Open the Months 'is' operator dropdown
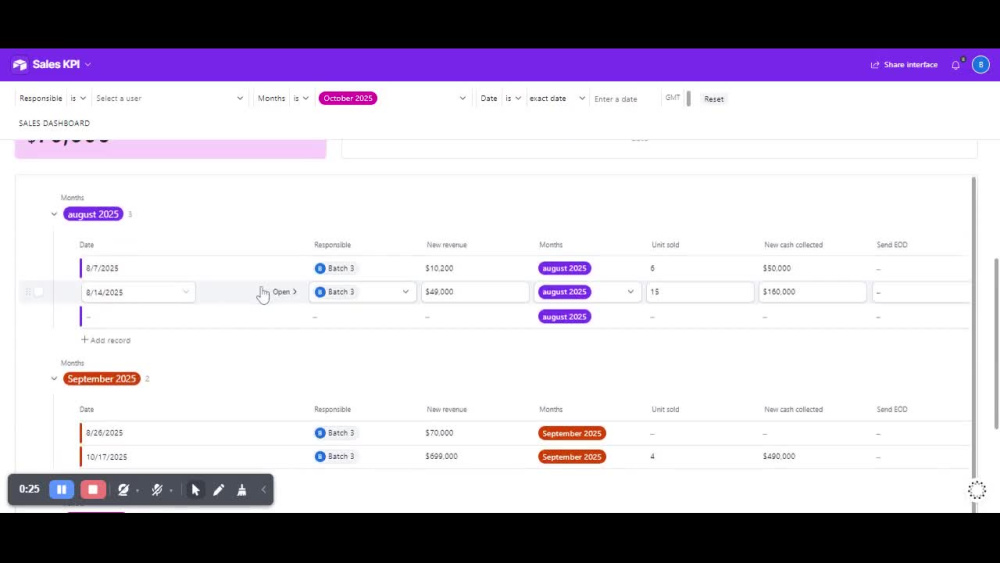The image size is (1000, 563). pos(301,98)
